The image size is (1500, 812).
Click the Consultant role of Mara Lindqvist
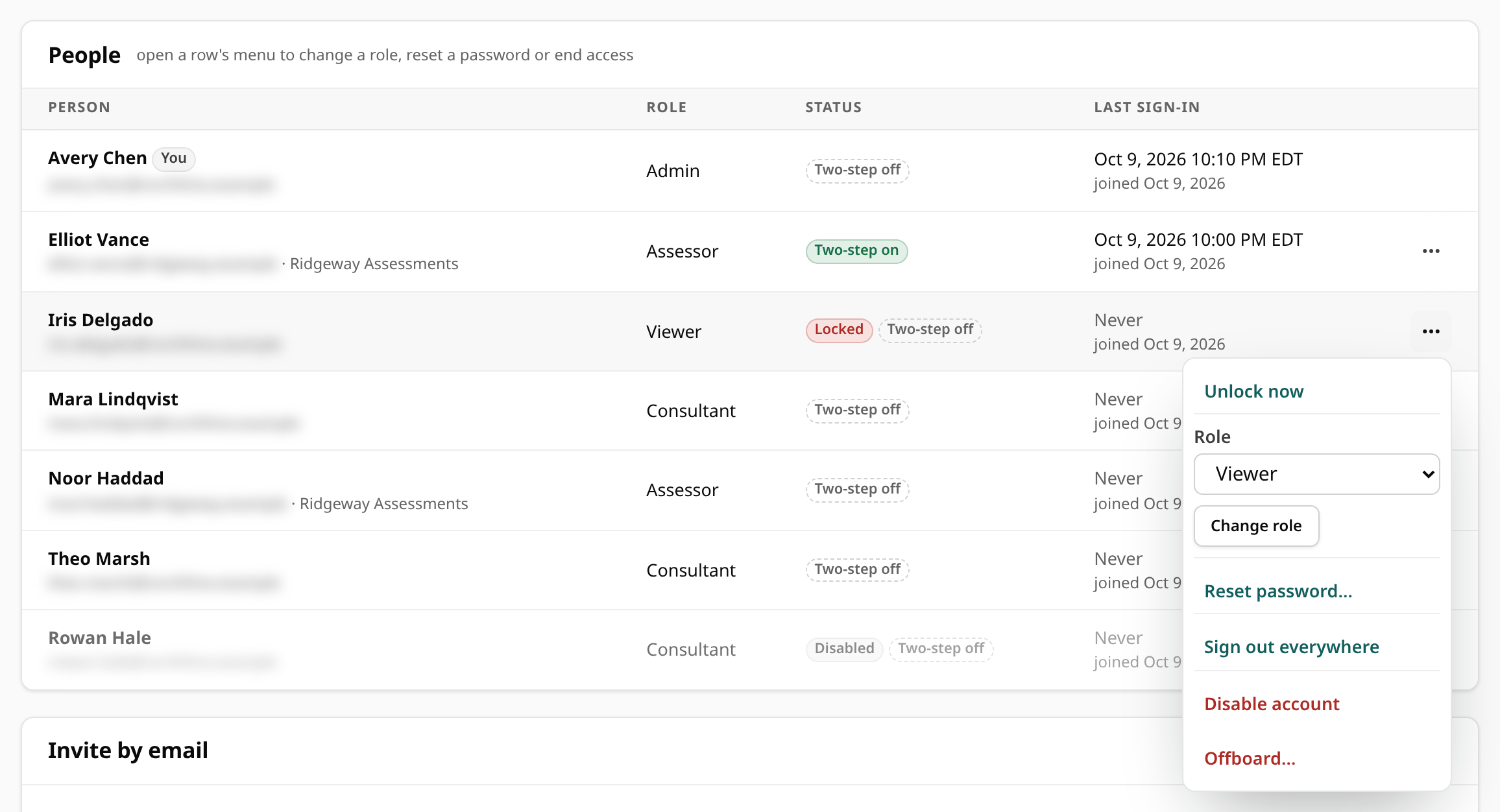click(x=691, y=411)
